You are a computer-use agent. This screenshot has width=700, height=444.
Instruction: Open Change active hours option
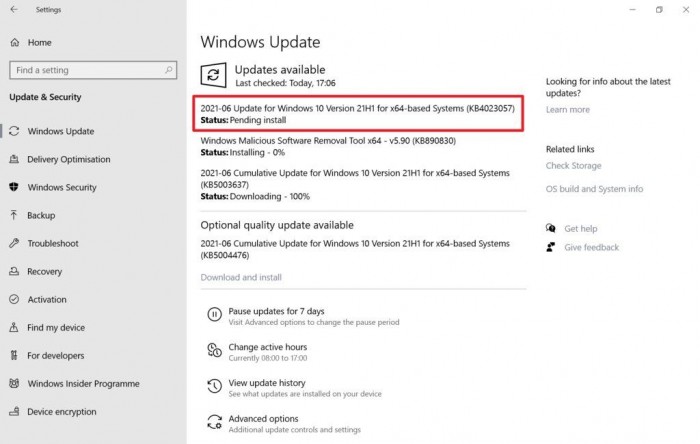268,347
